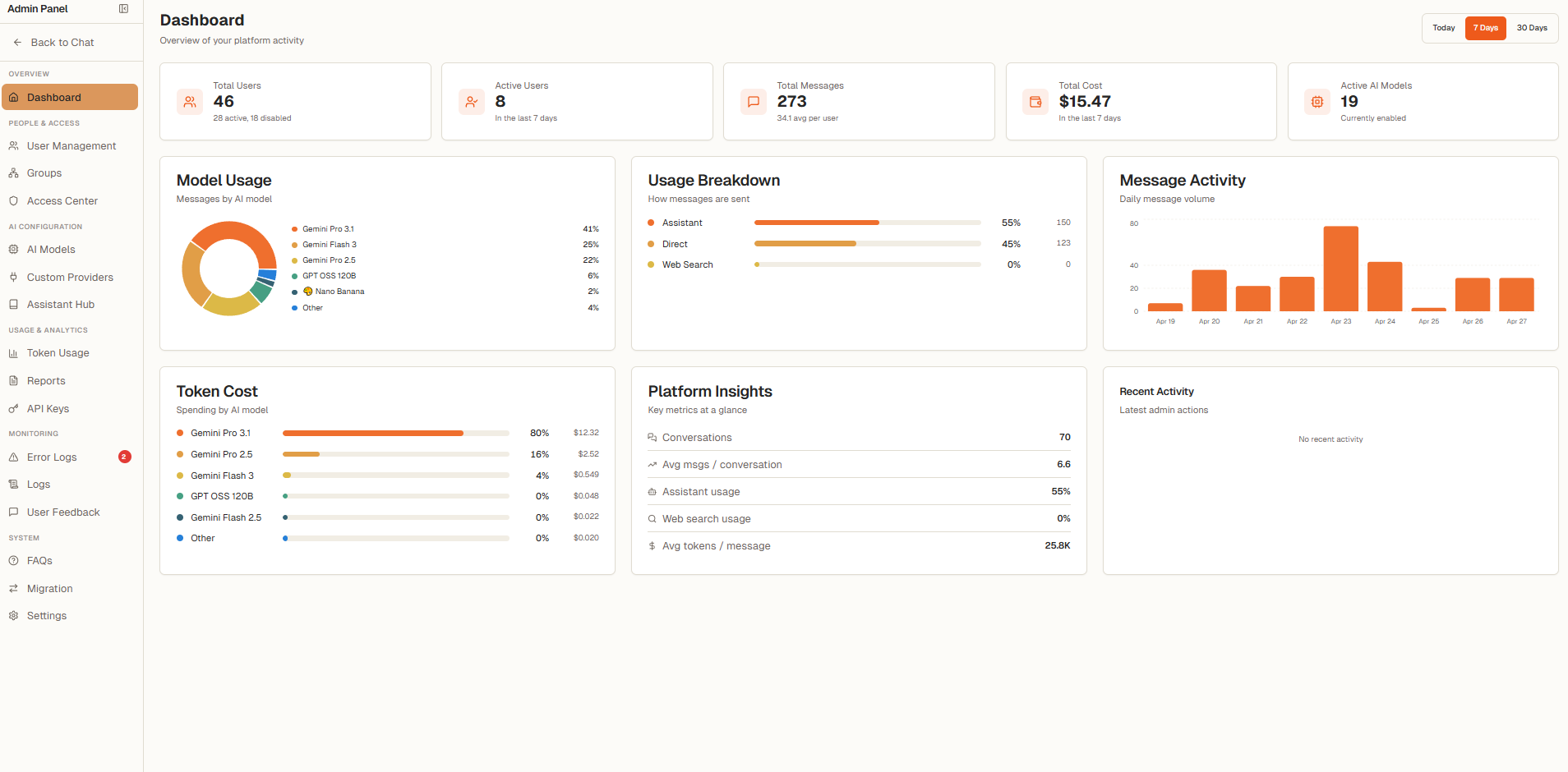
Task: Click the Error Logs badge showing 2
Action: tap(125, 457)
